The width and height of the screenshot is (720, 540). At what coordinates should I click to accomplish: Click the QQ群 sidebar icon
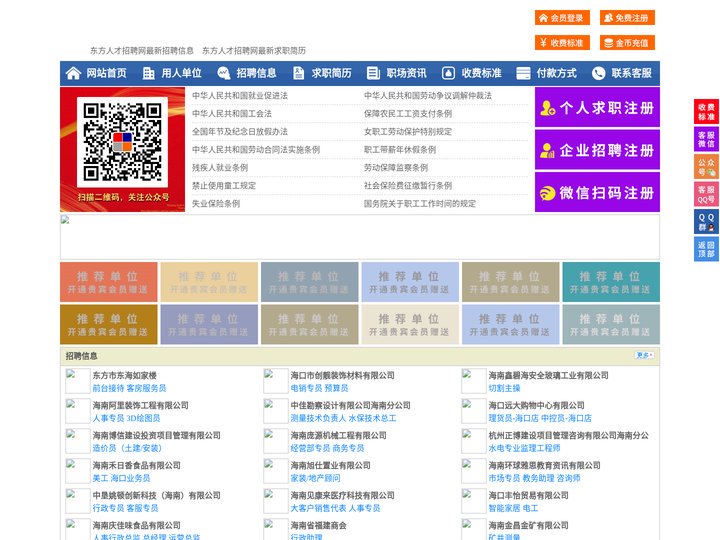(706, 222)
